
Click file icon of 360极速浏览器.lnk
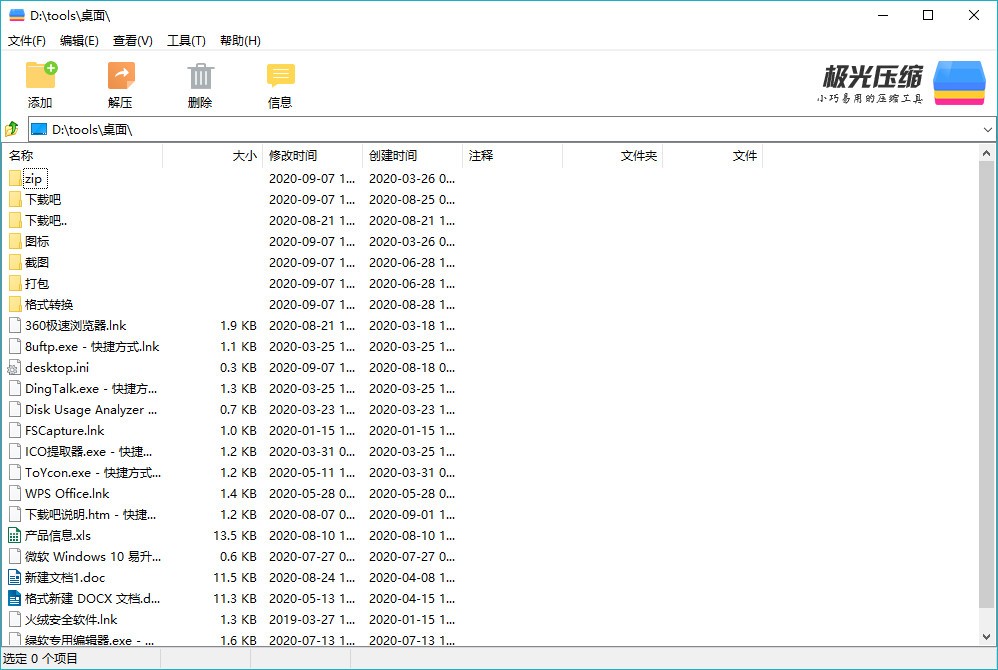15,325
